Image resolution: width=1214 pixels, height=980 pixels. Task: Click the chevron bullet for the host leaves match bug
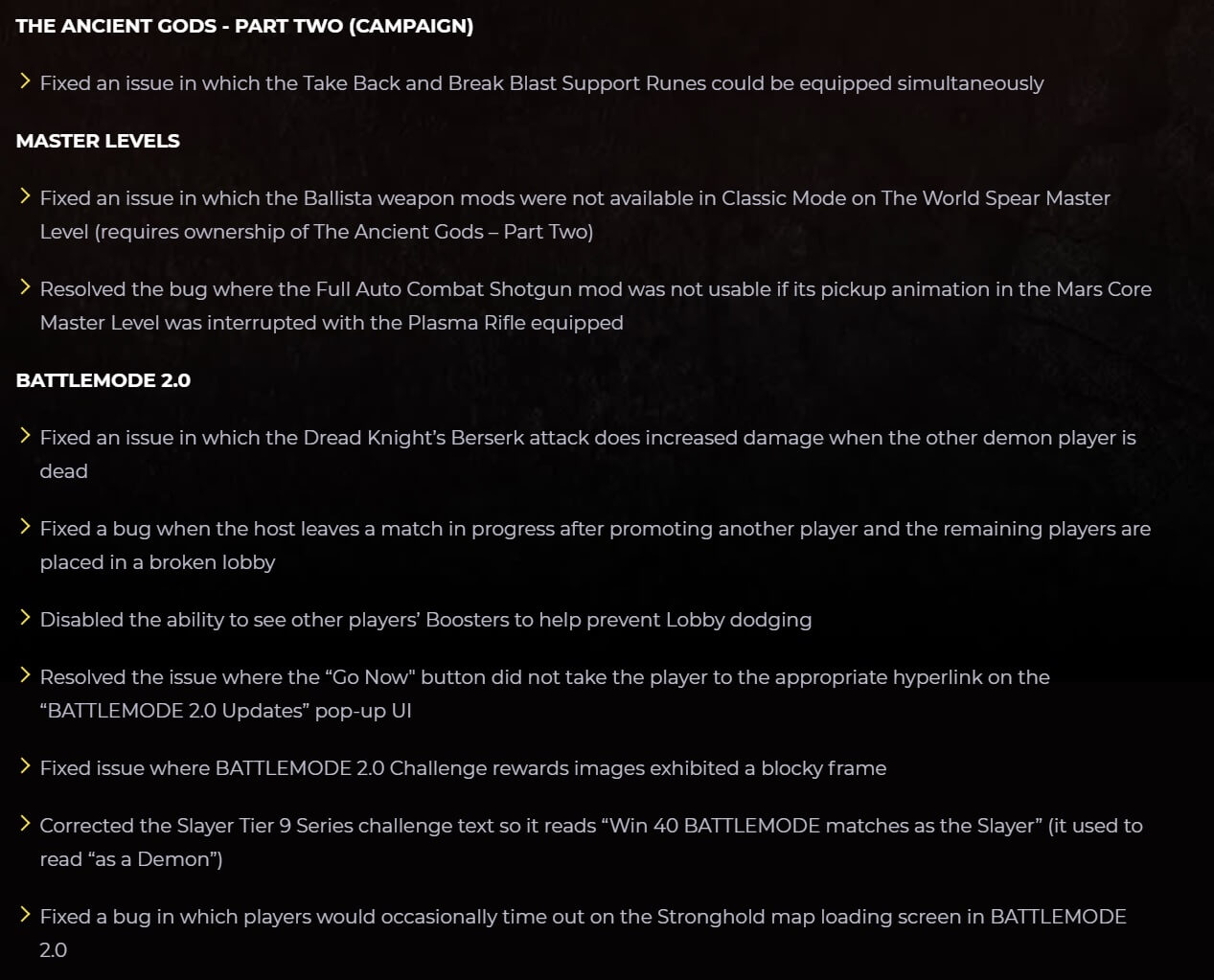click(25, 527)
